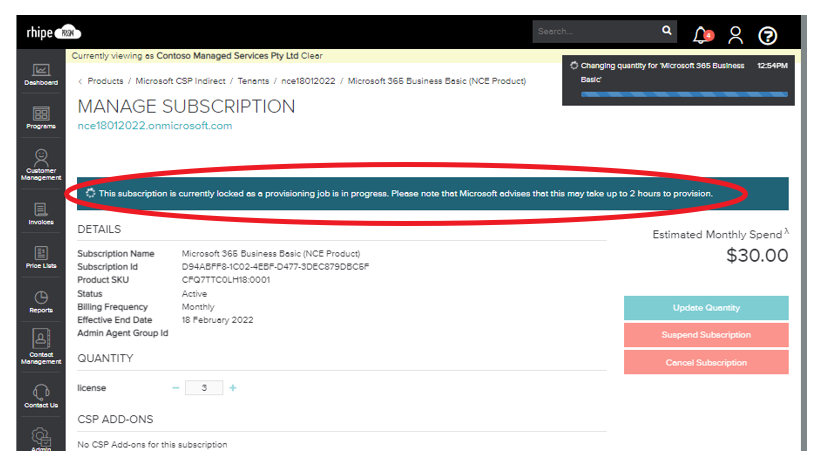
Task: Open Price Lists sidebar icon
Action: pos(41,257)
